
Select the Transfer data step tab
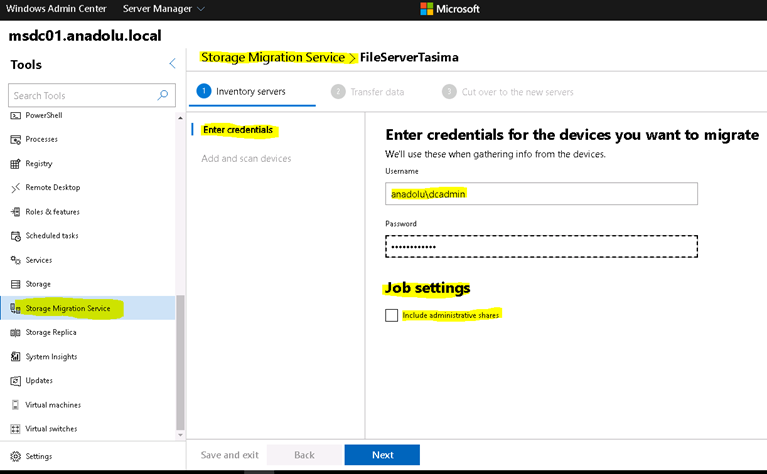(367, 92)
